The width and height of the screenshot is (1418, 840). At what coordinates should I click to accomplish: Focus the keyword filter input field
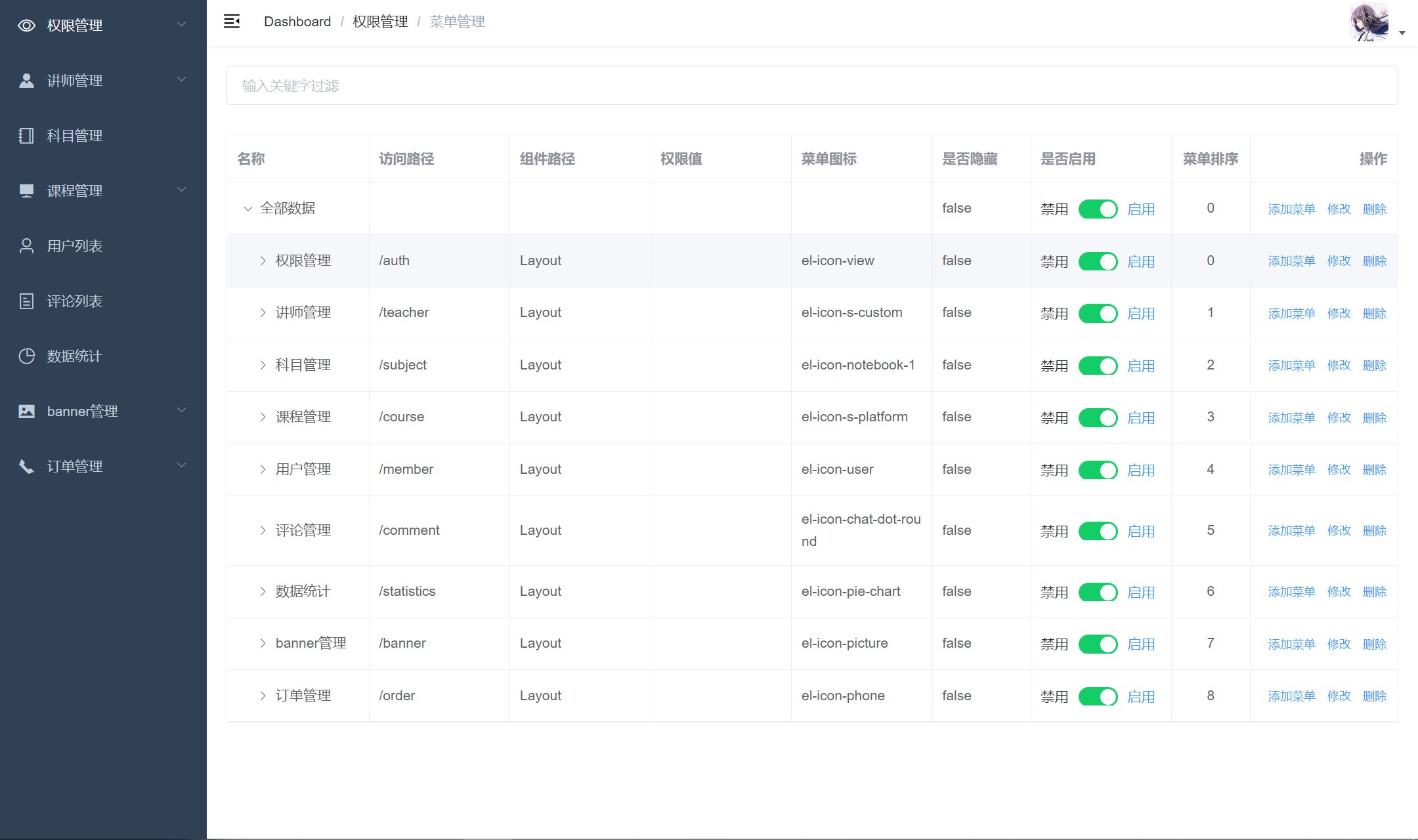coord(811,85)
